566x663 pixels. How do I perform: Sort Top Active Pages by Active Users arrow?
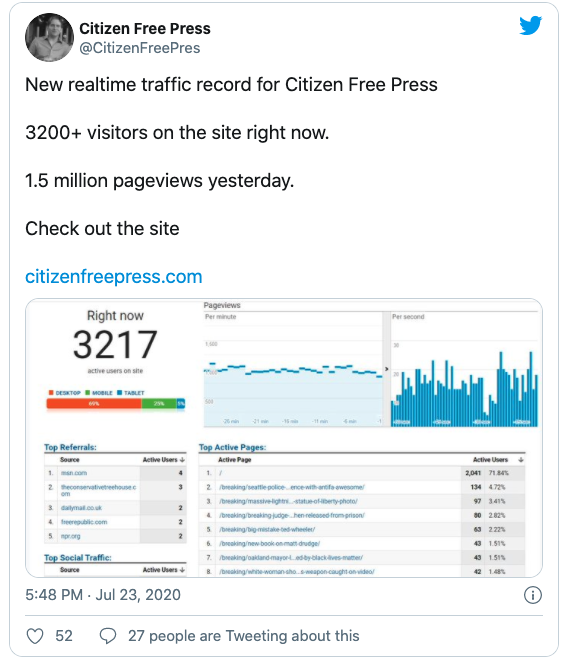pos(521,460)
